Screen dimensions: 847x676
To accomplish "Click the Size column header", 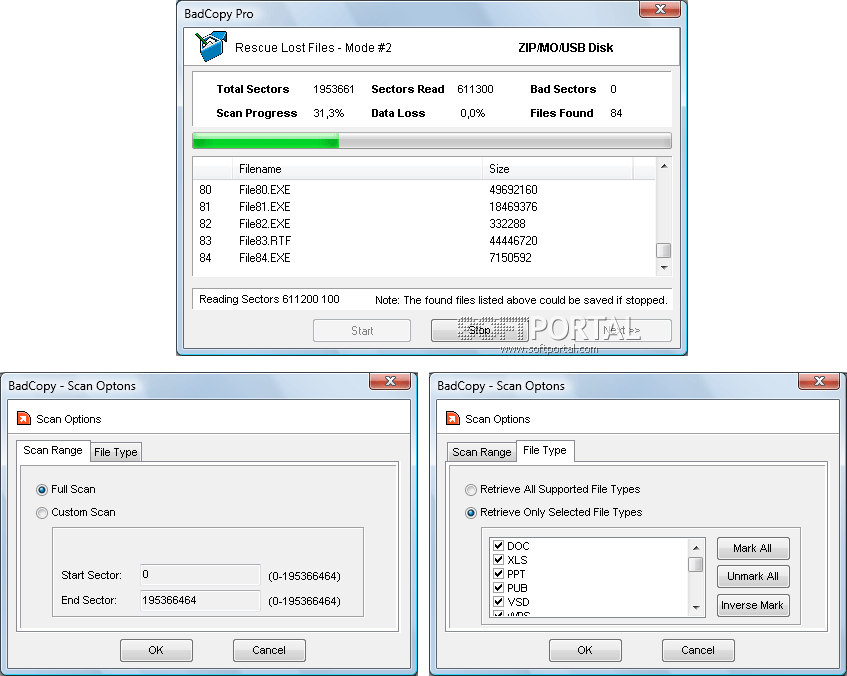I will [557, 169].
